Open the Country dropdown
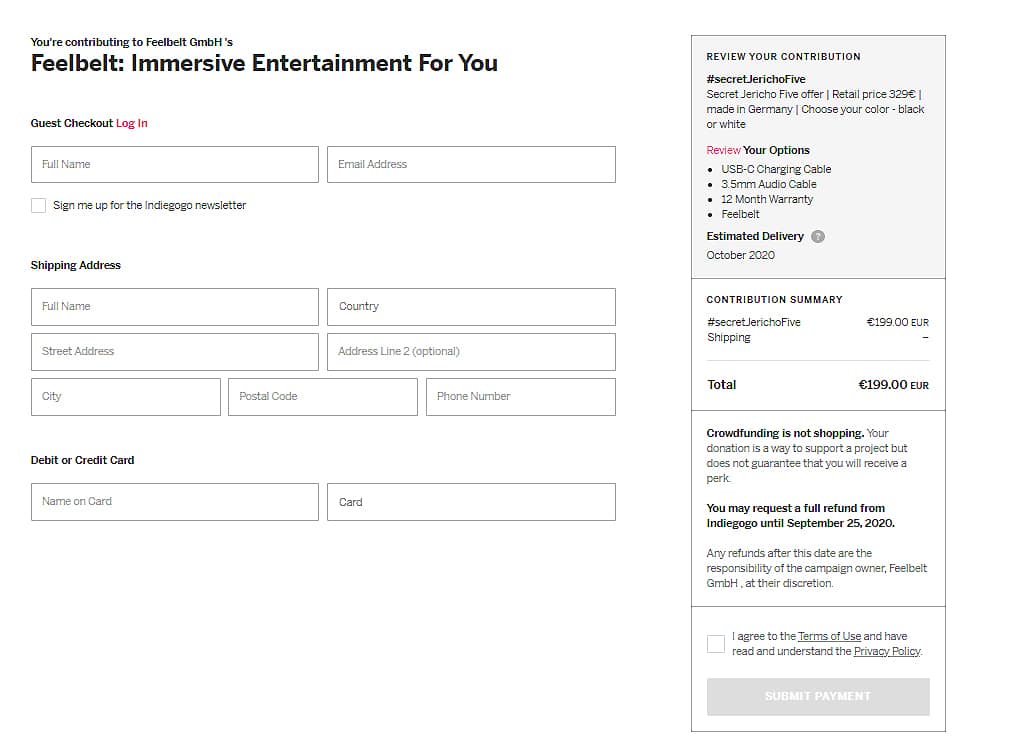This screenshot has width=1014, height=752. [471, 306]
